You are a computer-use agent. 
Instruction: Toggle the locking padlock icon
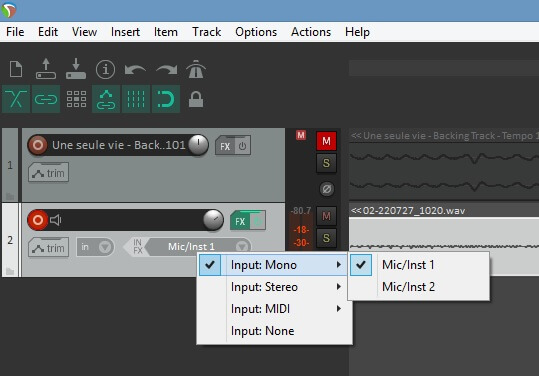pos(196,100)
